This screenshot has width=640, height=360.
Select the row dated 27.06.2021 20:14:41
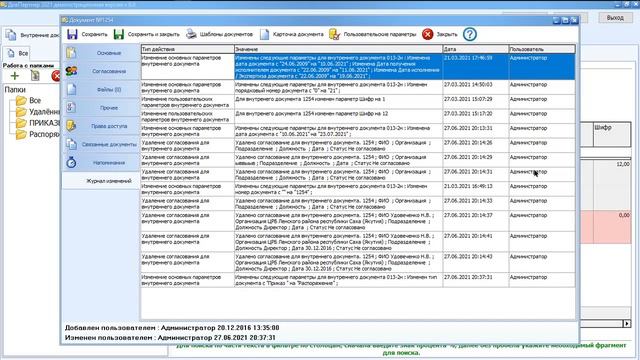click(358, 242)
